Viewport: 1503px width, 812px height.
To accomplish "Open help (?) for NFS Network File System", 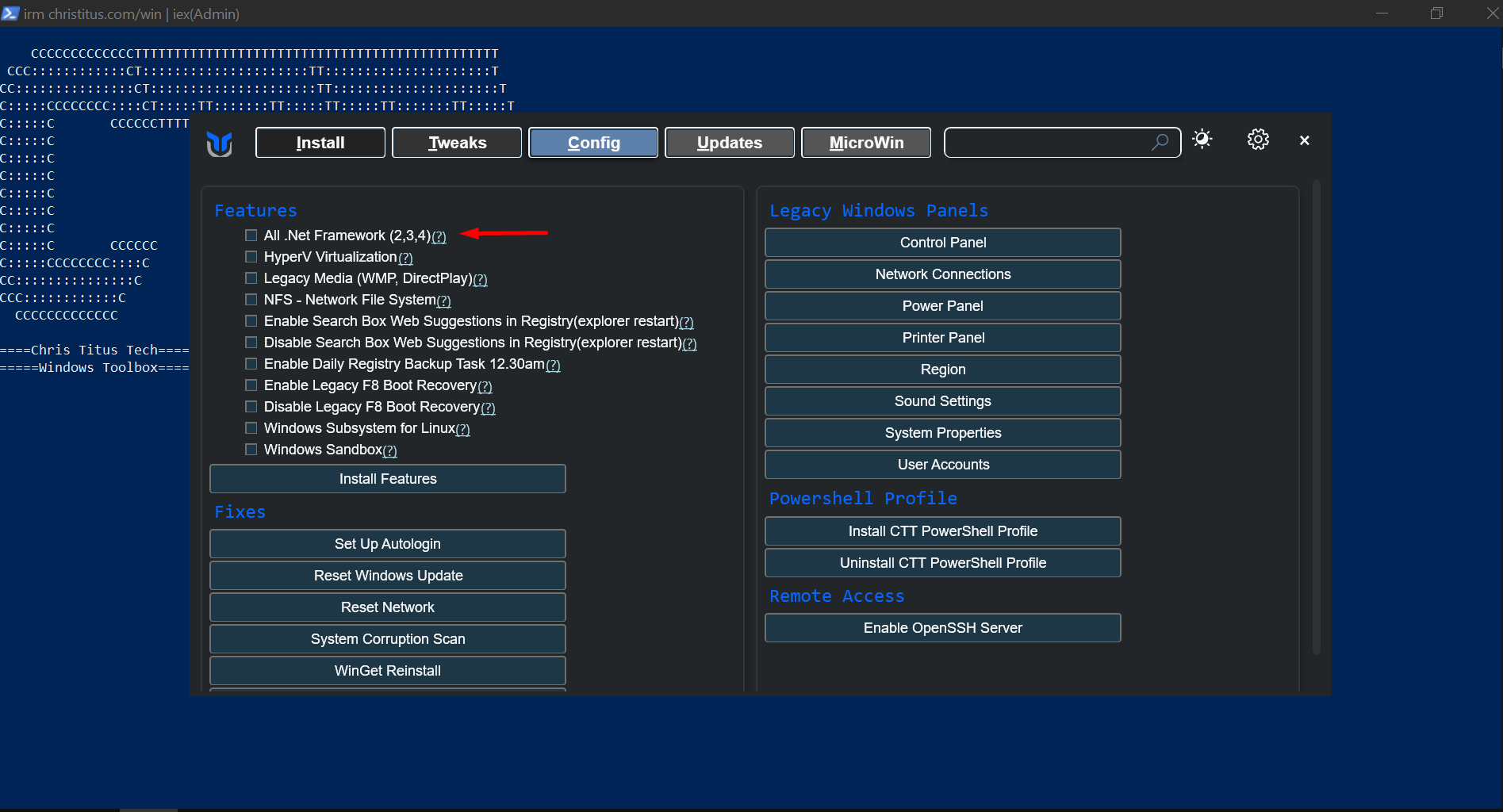I will coord(444,301).
